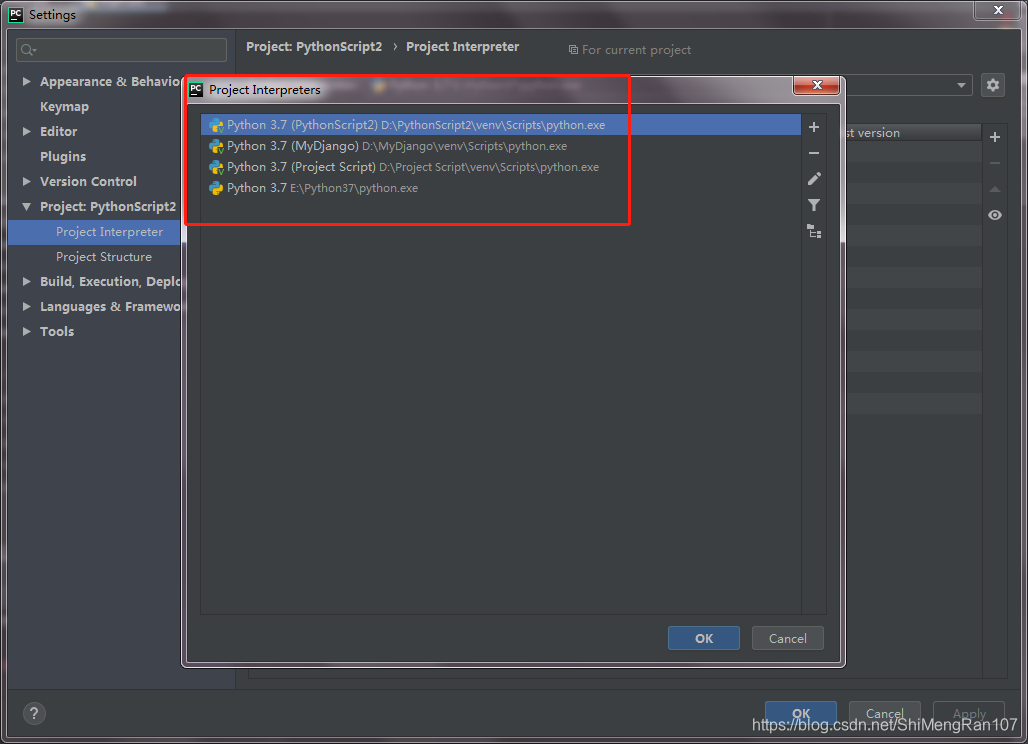Click Cancel in Project Interpreters dialog
The image size is (1028, 744).
[787, 638]
